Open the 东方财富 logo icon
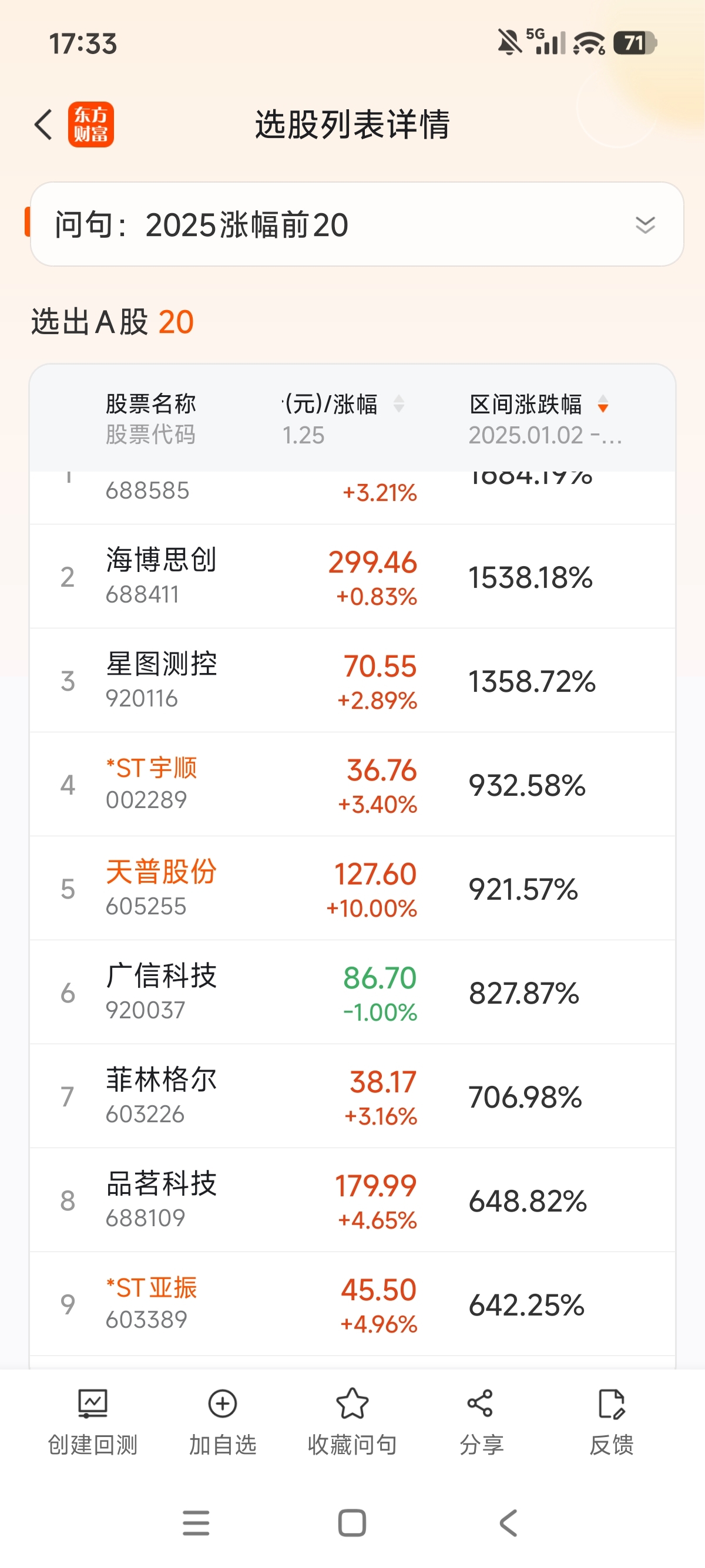 tap(90, 124)
